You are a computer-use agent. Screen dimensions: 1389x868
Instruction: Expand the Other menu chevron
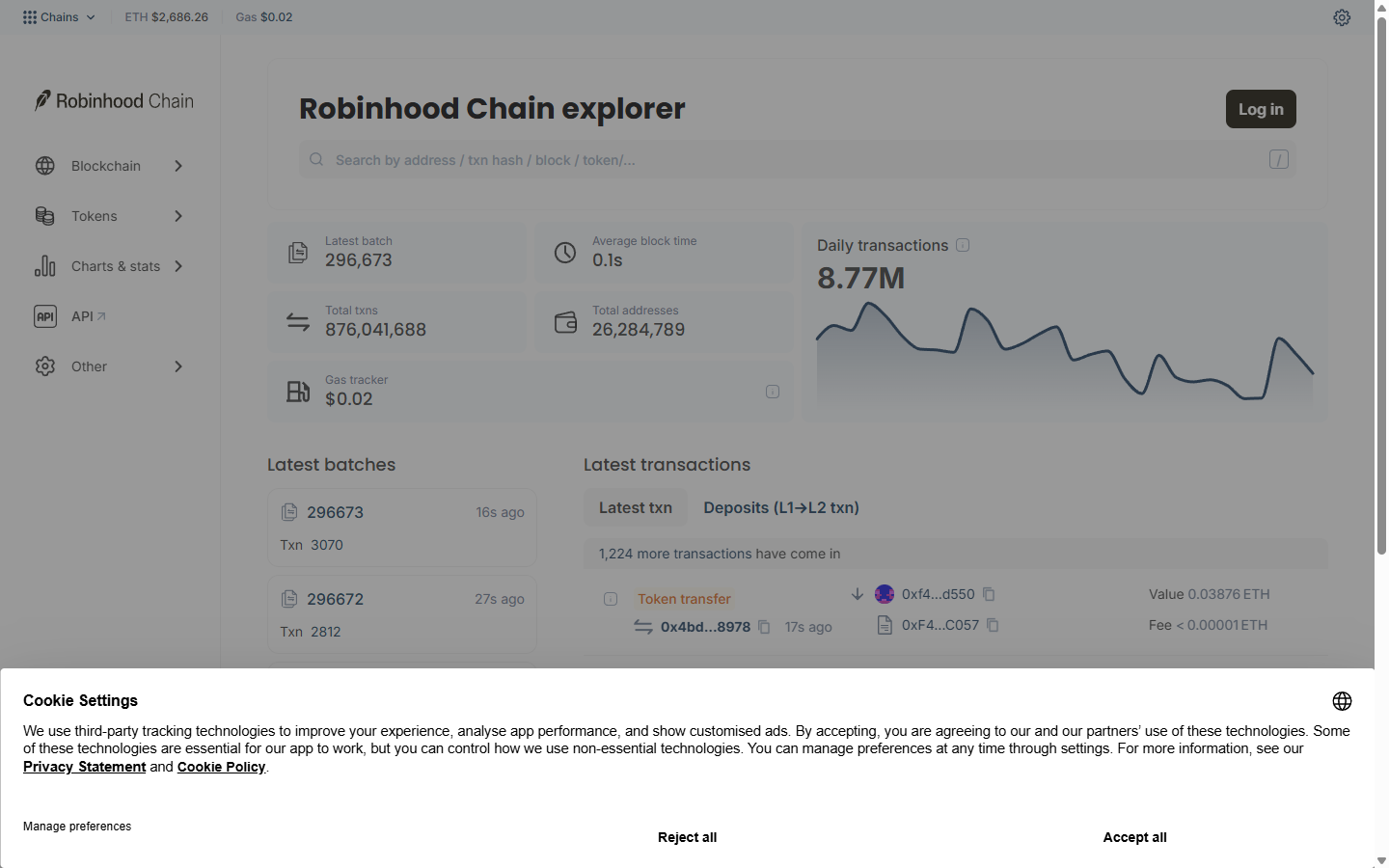pyautogui.click(x=178, y=366)
